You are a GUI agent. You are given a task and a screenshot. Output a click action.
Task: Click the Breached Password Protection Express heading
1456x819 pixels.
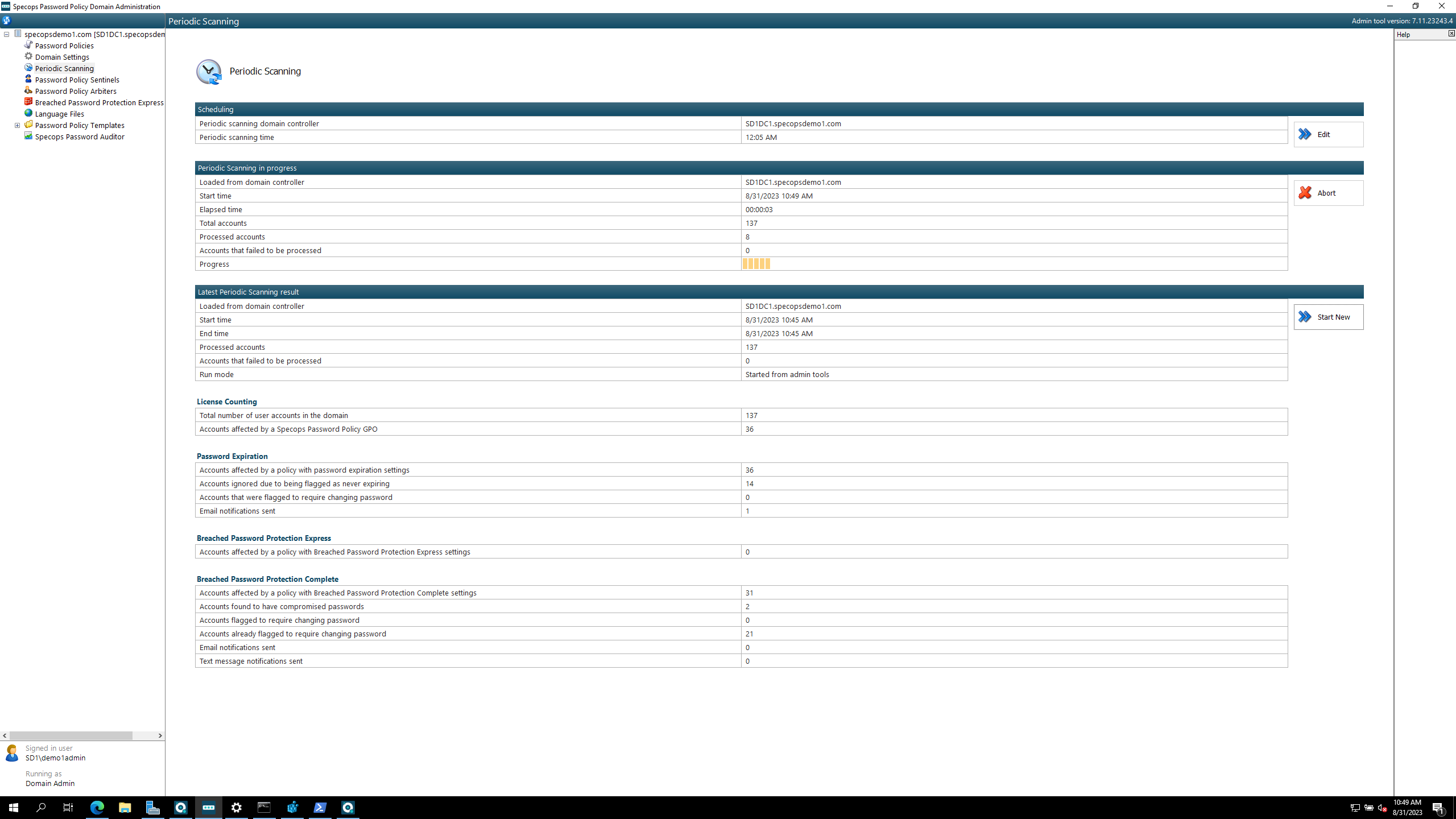point(263,538)
